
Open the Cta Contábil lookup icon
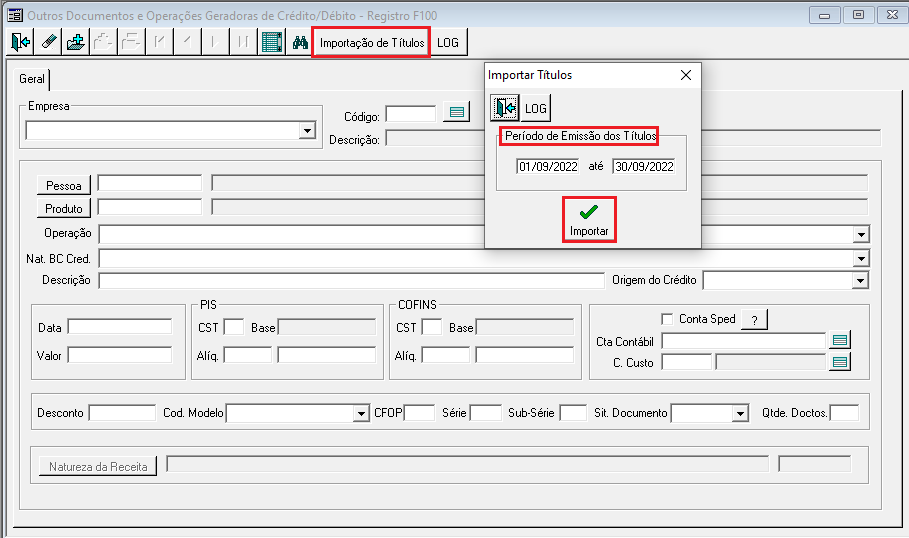pyautogui.click(x=840, y=340)
